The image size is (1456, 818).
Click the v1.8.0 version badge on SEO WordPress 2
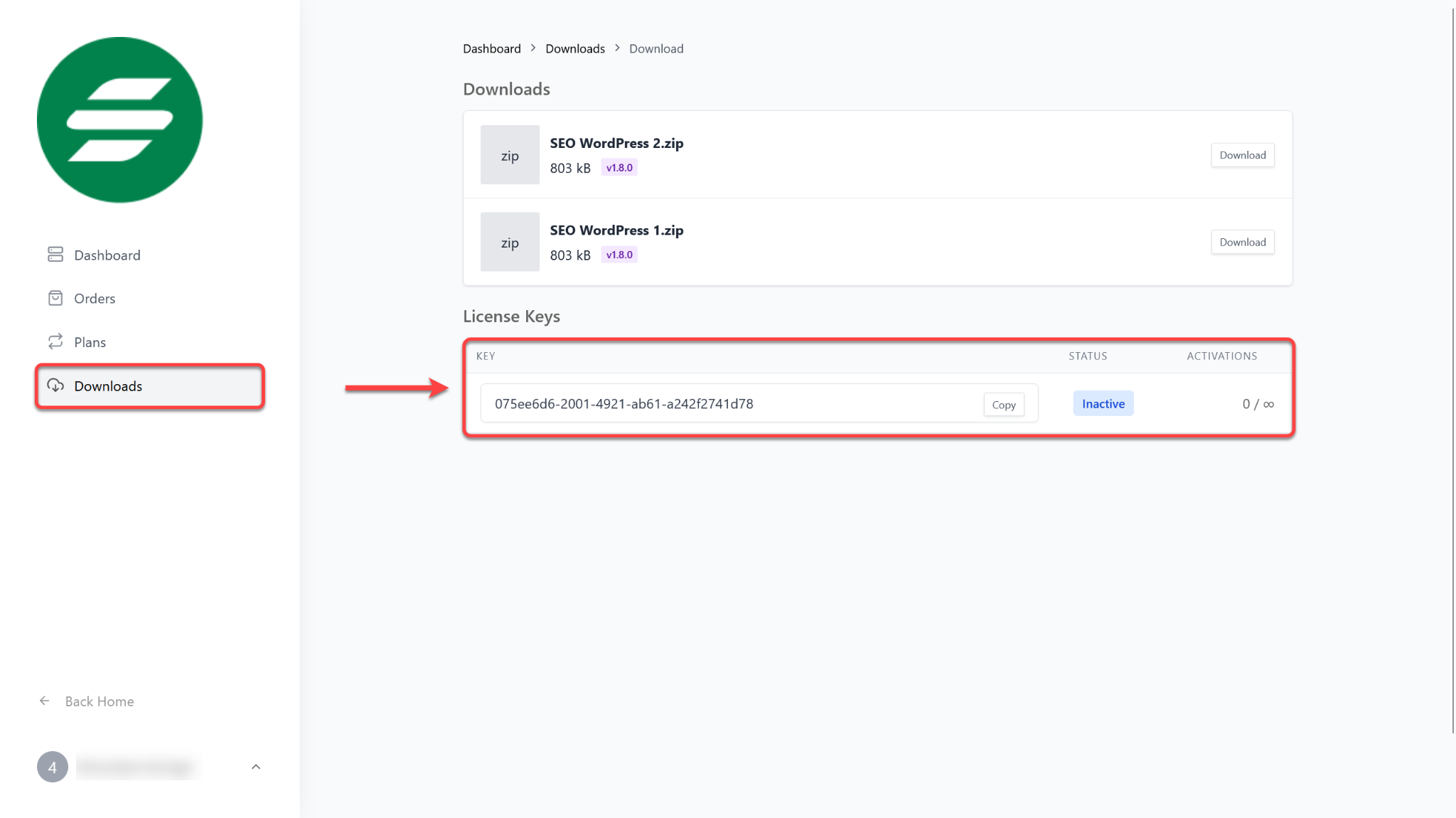tap(620, 167)
